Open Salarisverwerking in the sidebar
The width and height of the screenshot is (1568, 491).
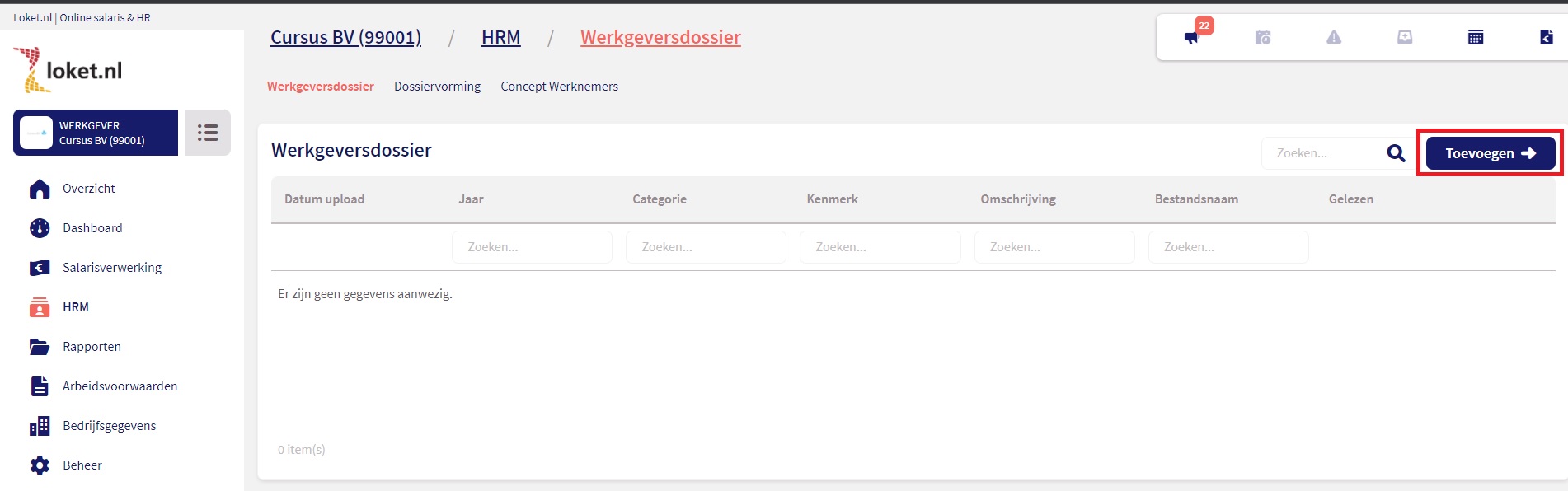point(112,268)
